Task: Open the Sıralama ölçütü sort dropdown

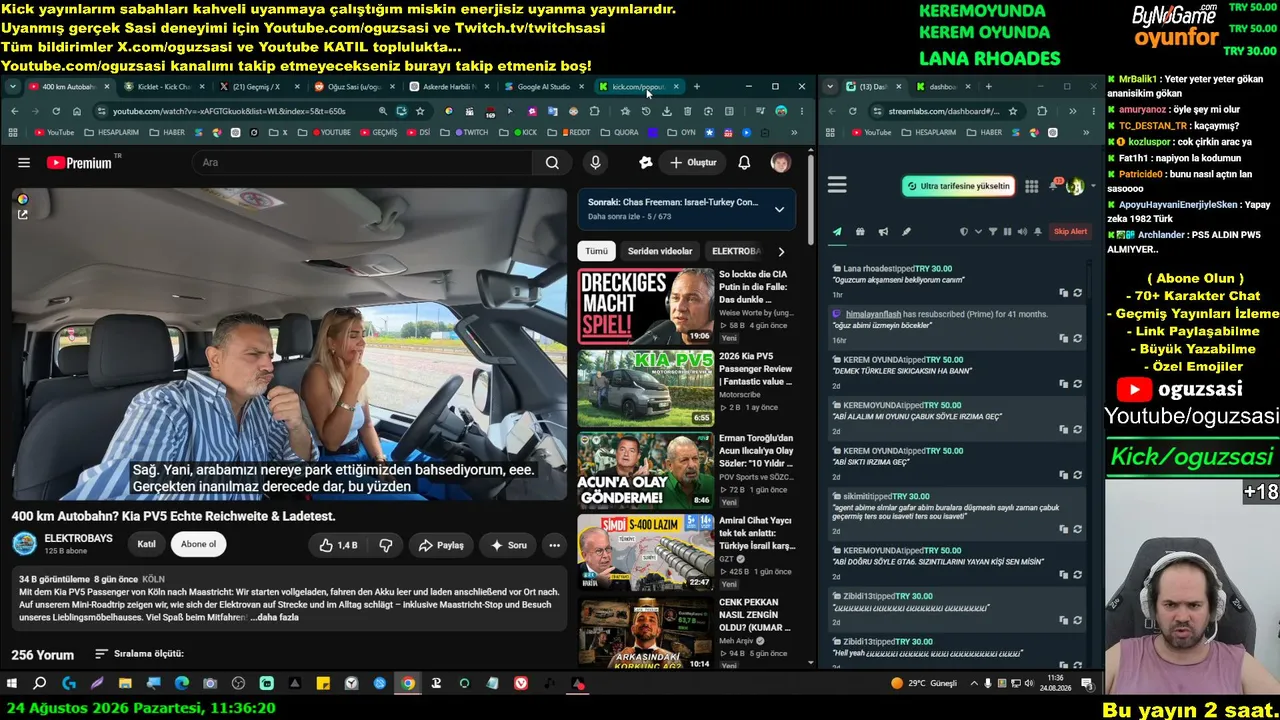Action: pyautogui.click(x=139, y=654)
